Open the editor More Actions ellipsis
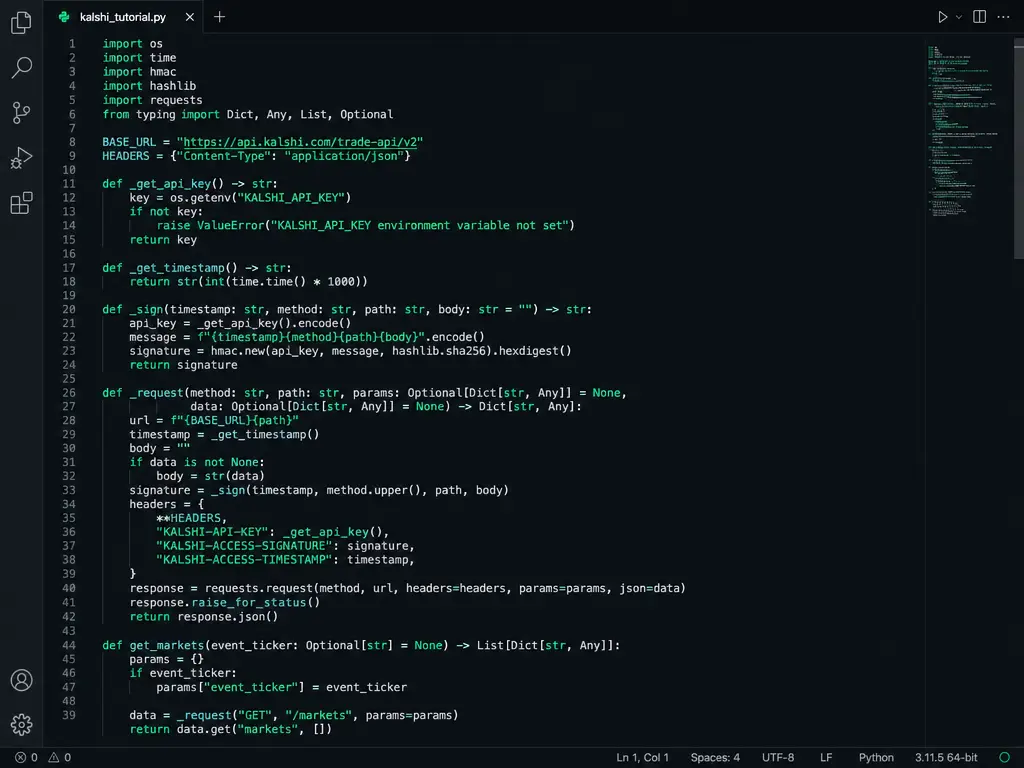Viewport: 1024px width, 768px height. click(1004, 17)
